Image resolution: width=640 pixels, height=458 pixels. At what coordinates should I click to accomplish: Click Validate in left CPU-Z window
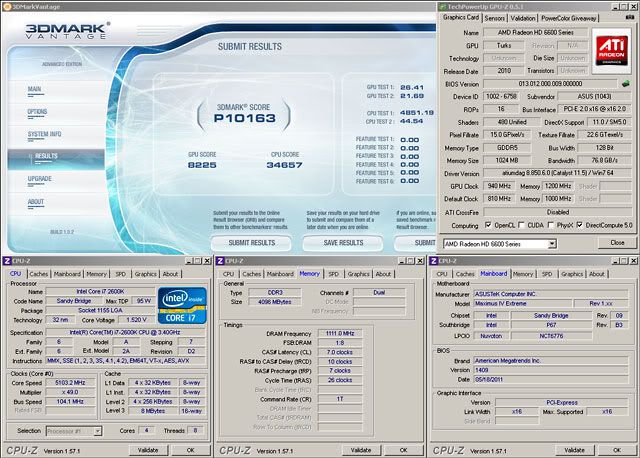click(148, 450)
